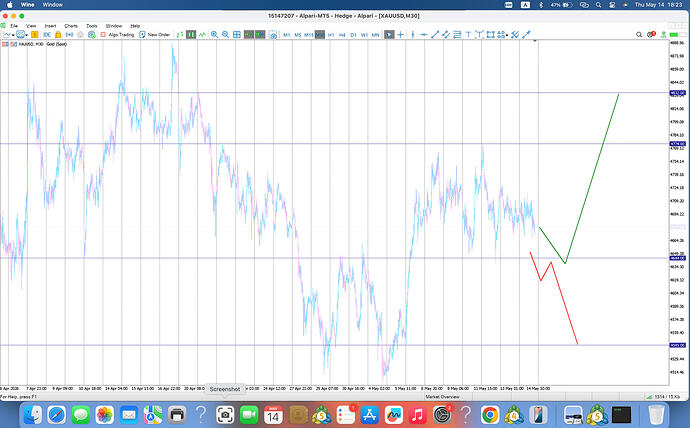Draw a horizontal line on chart

[424, 34]
